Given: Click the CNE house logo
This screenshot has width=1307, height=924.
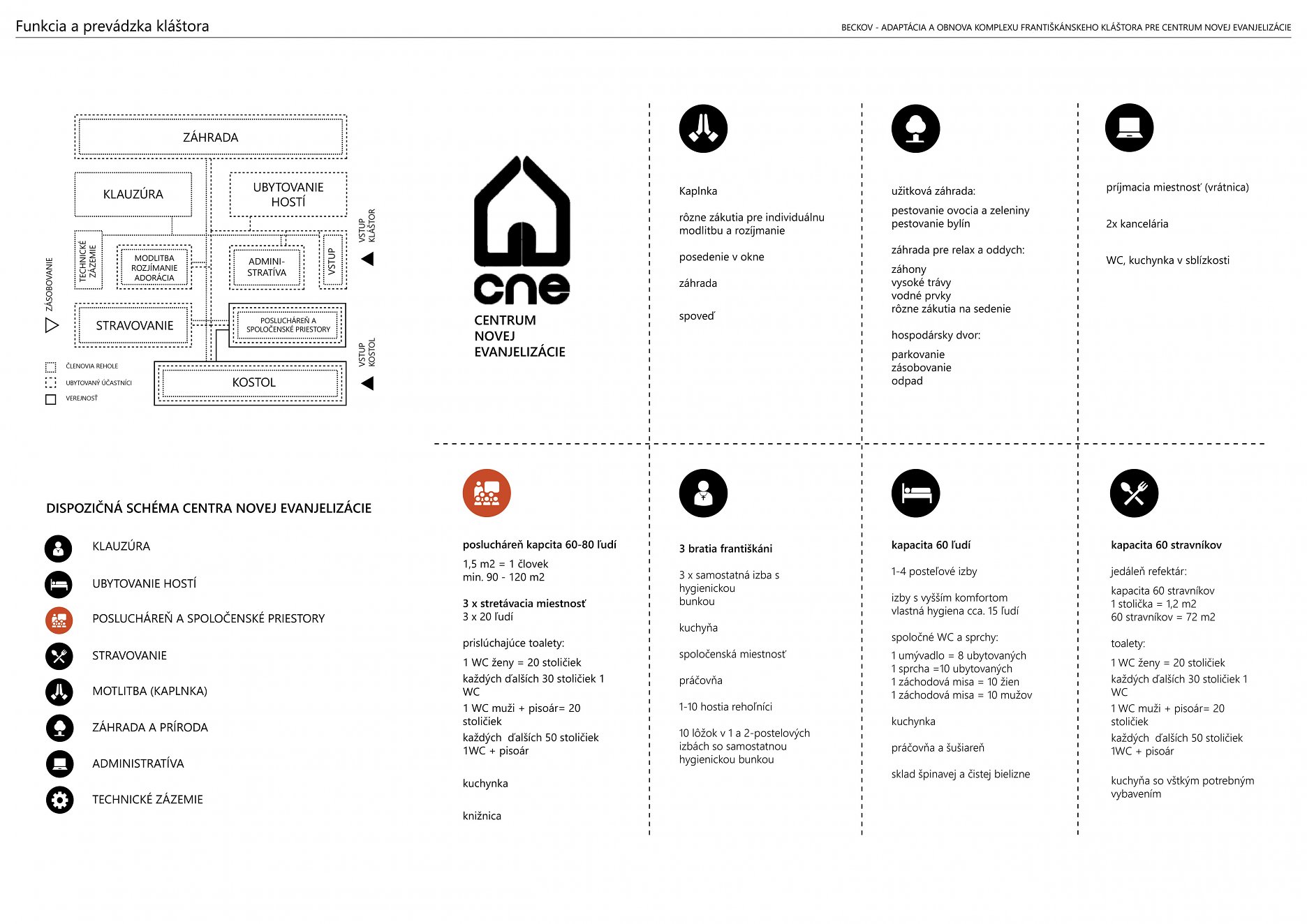Looking at the screenshot, I should click(522, 230).
